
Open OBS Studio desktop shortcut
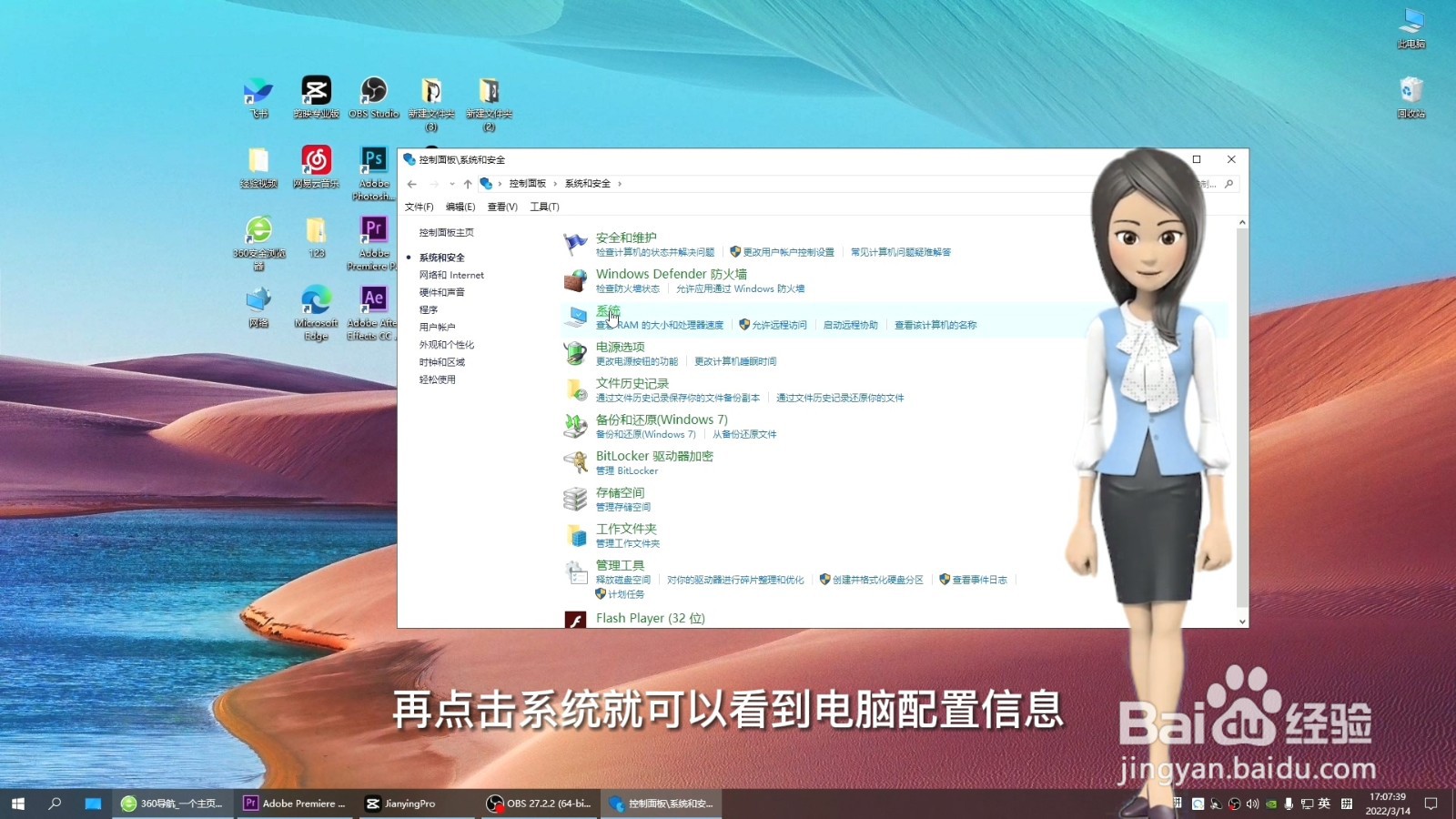pos(374,98)
